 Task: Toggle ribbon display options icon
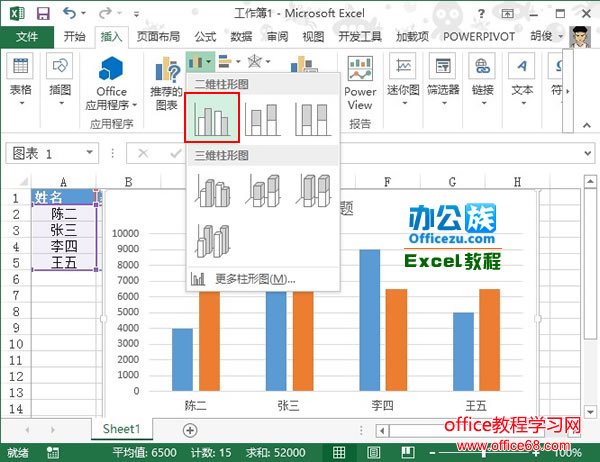(x=507, y=14)
